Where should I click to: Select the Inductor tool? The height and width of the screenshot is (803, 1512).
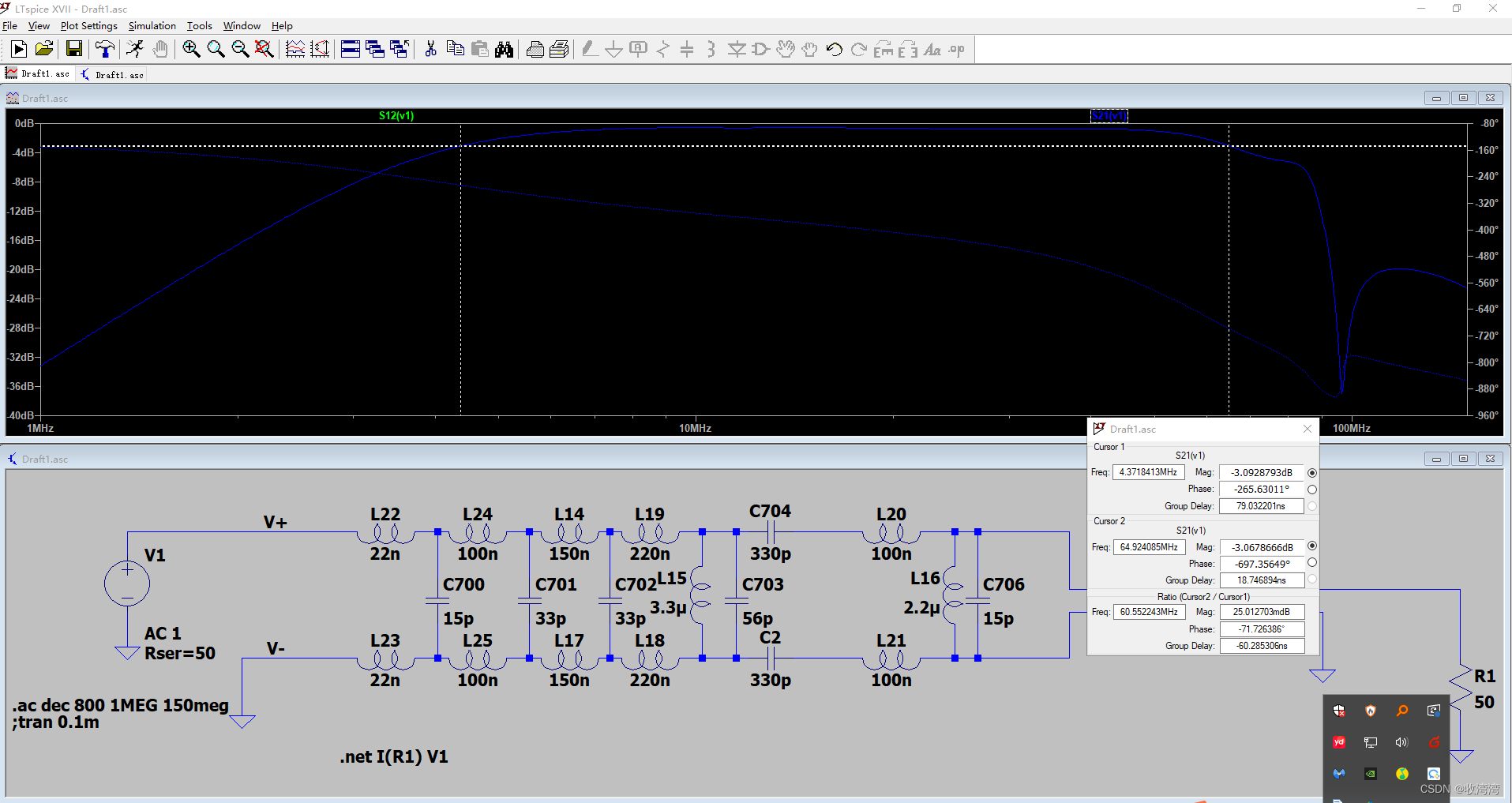tap(711, 49)
